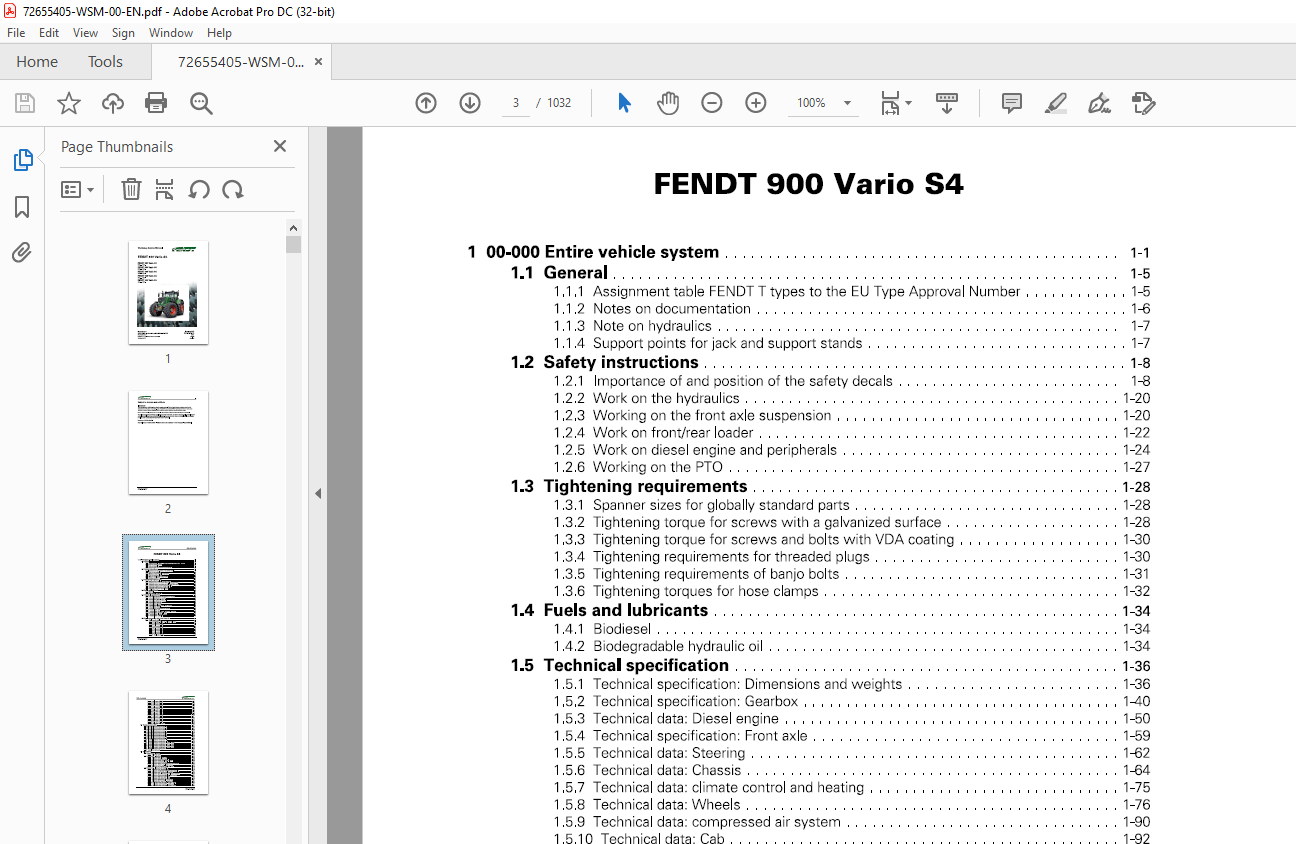The height and width of the screenshot is (844, 1296).
Task: Toggle the Attachments paperclip panel
Action: point(22,253)
